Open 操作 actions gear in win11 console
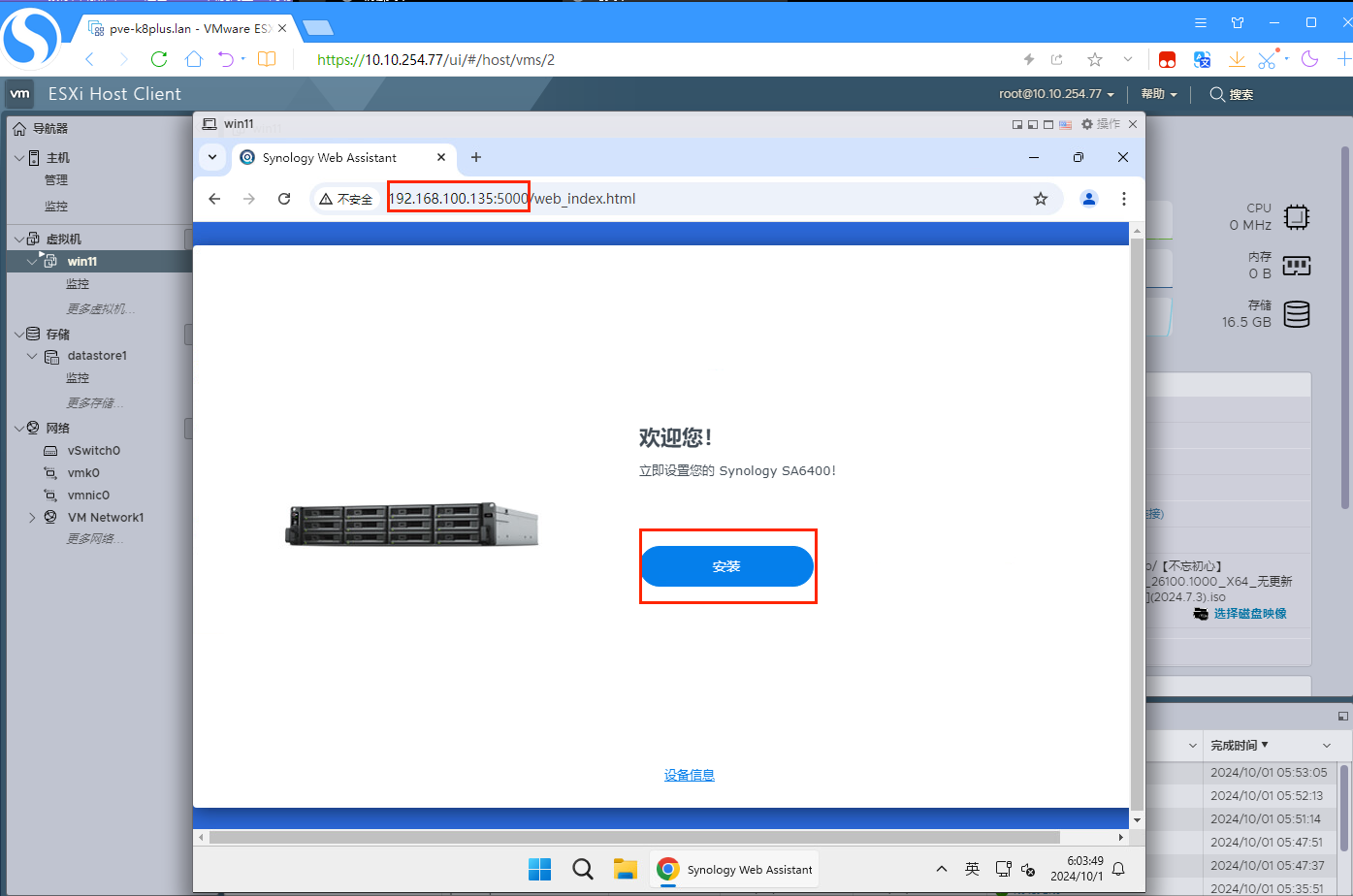Image resolution: width=1353 pixels, height=896 pixels. (1101, 124)
